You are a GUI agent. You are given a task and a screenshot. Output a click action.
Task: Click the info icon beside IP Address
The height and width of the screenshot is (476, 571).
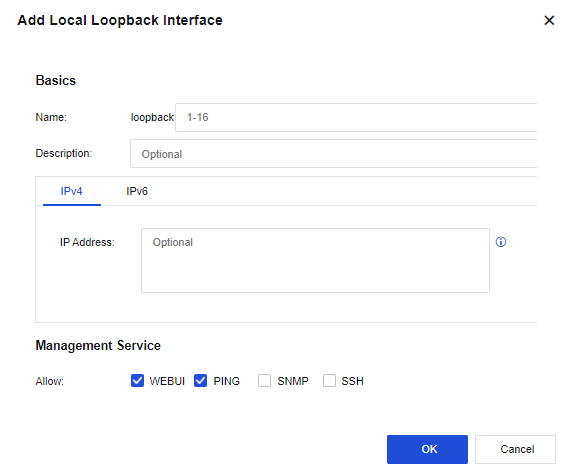tap(501, 242)
